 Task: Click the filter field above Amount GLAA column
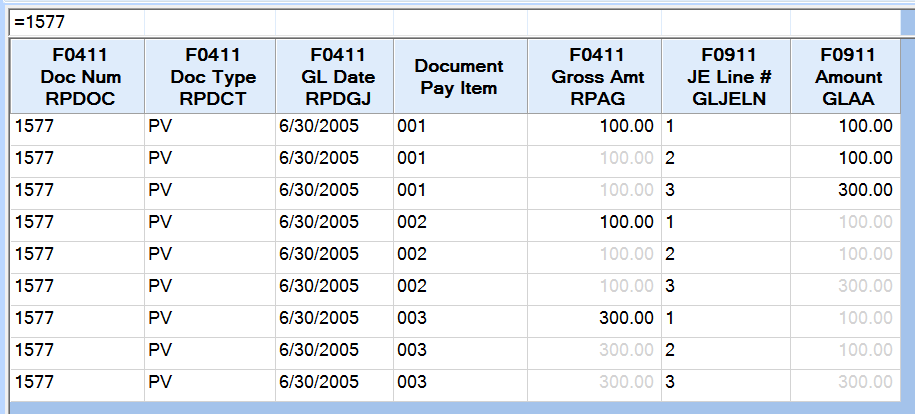[848, 21]
